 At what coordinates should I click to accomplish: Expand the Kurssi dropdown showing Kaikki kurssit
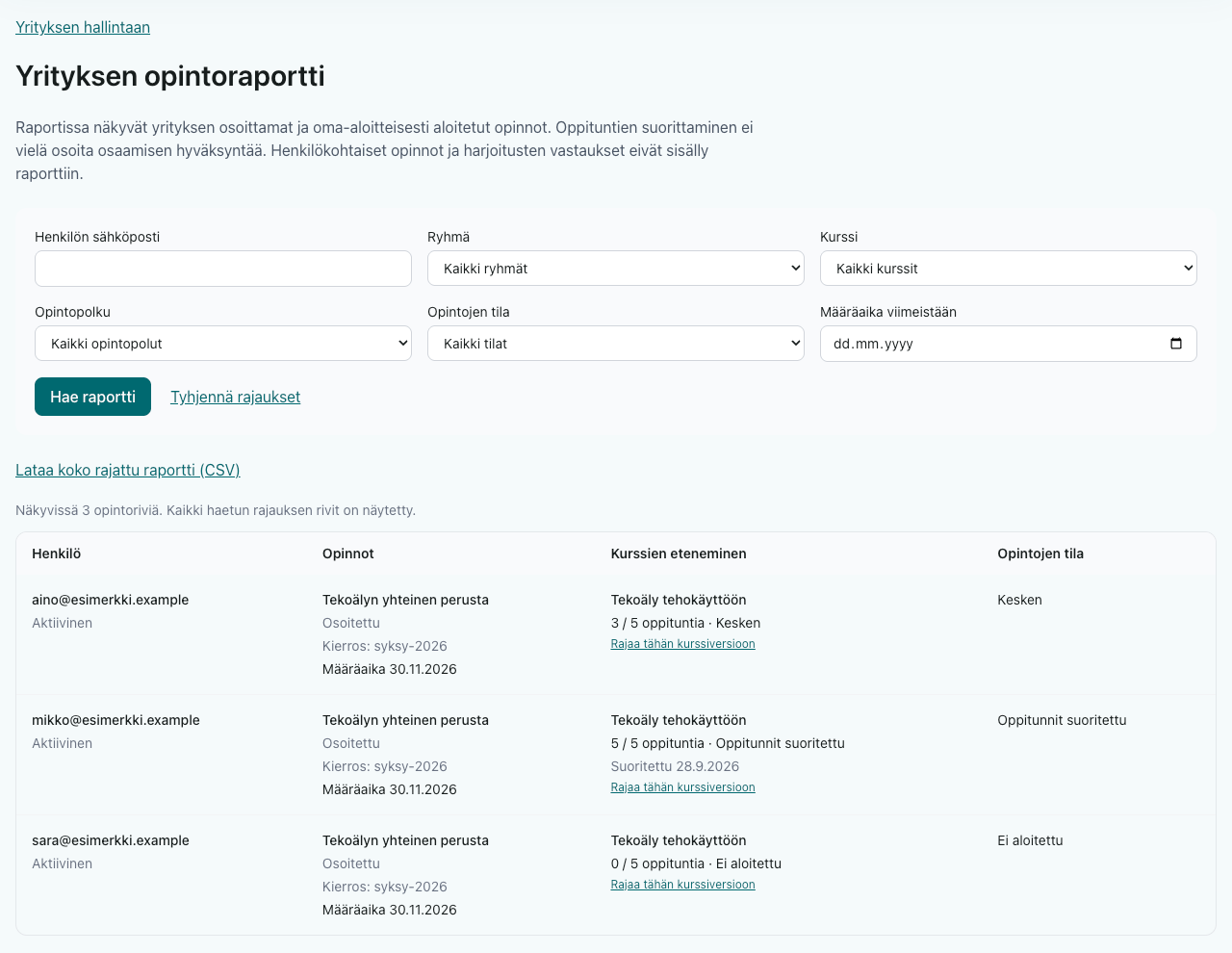(1009, 269)
